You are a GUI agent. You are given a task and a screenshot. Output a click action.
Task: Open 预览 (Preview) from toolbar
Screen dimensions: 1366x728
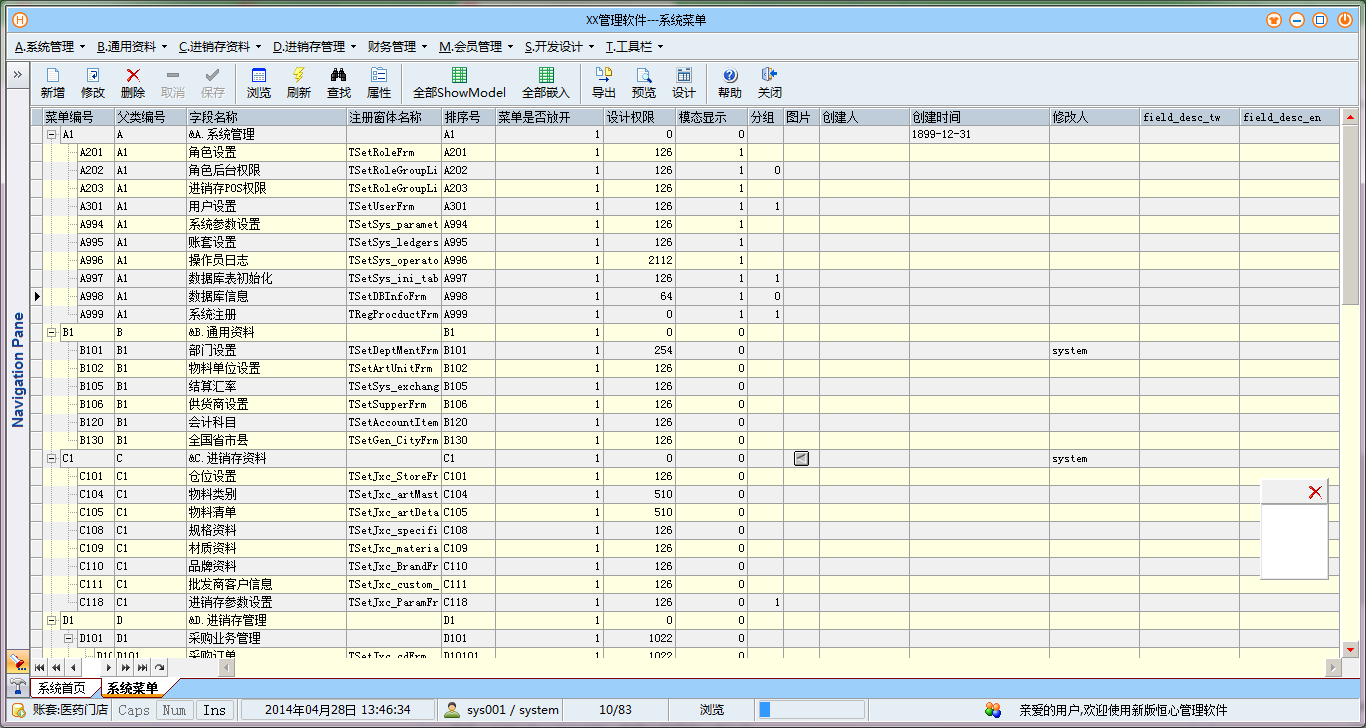coord(644,82)
